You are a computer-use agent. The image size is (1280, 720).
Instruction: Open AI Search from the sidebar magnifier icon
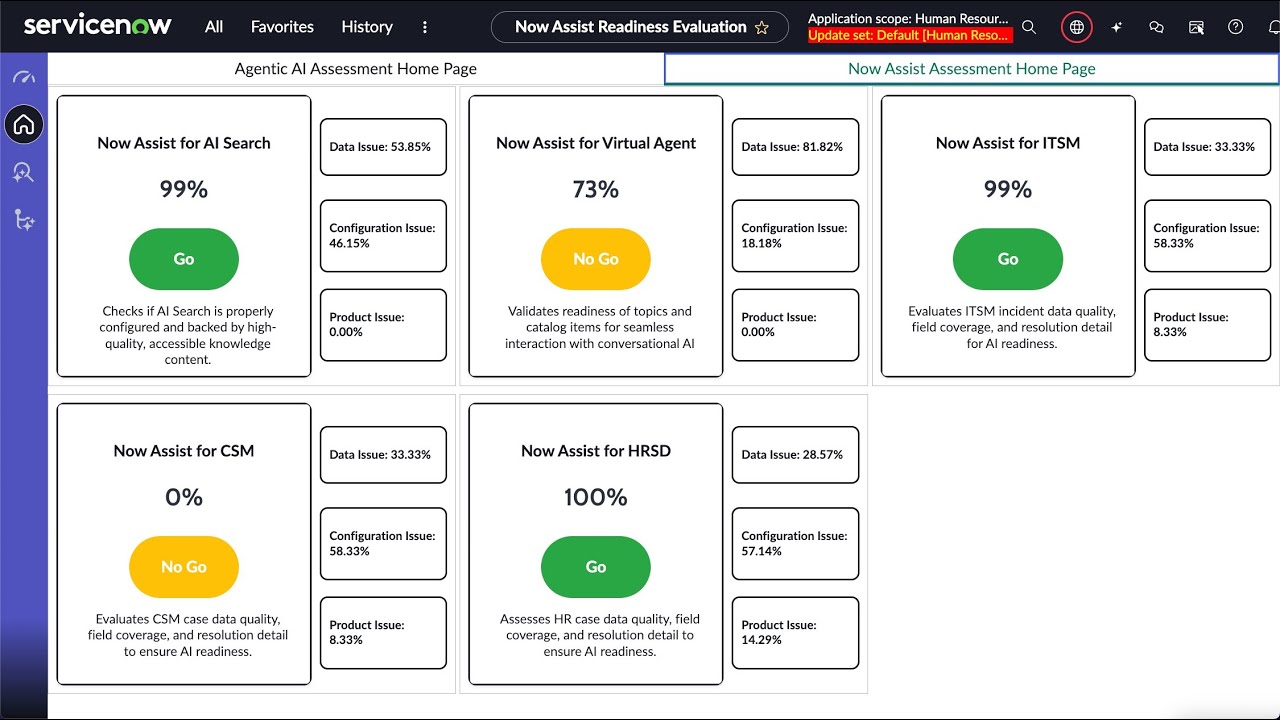coord(24,172)
